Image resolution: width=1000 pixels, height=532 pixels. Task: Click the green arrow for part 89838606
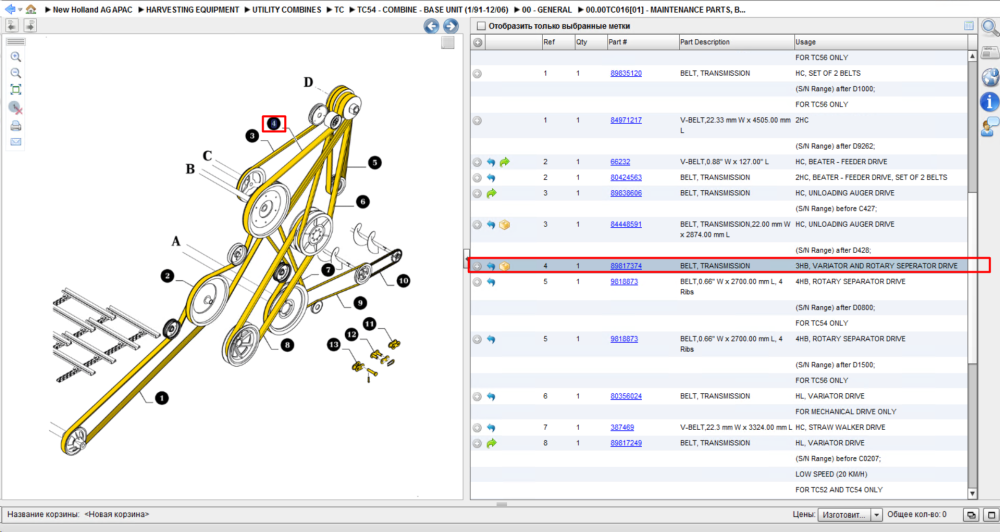click(491, 193)
